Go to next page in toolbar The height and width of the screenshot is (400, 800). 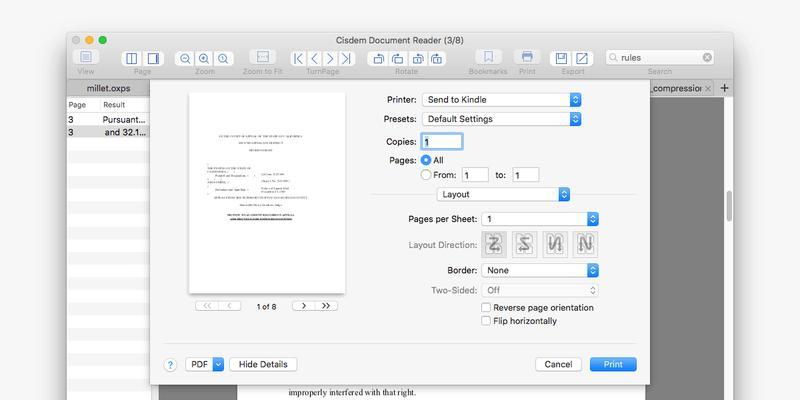coord(330,58)
